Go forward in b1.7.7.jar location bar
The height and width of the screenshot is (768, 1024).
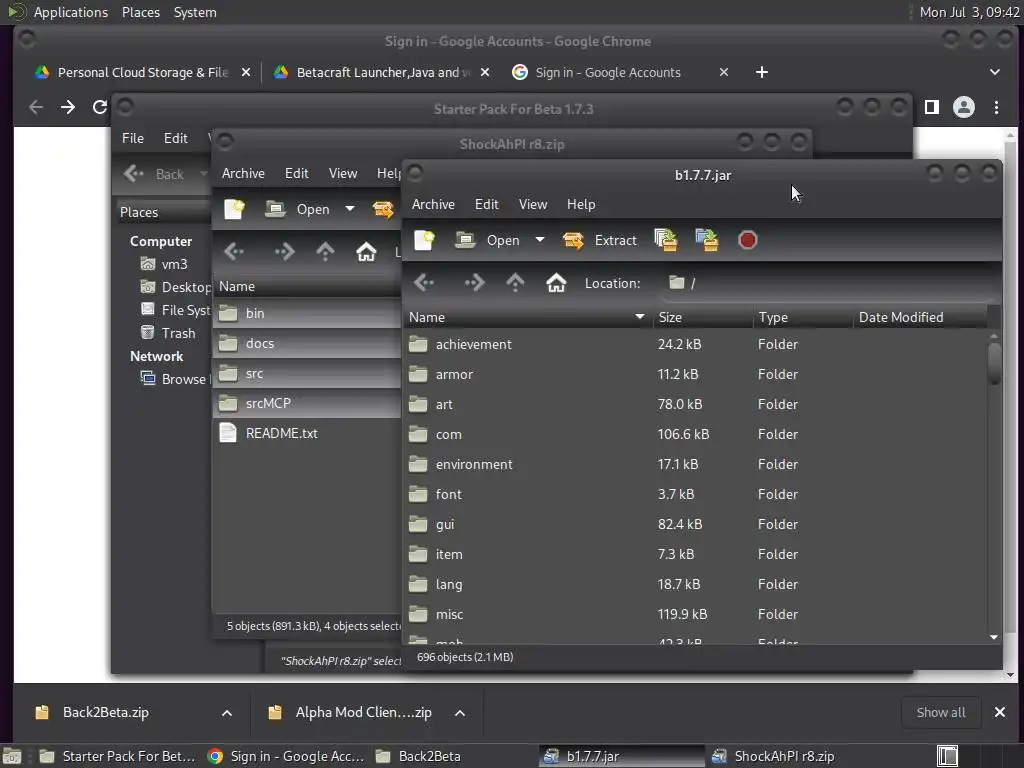[x=474, y=283]
